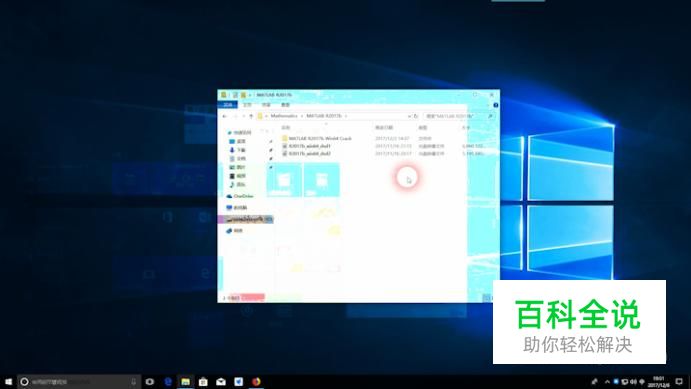Go up one folder level
Screen dimensions: 691x389
(251, 116)
